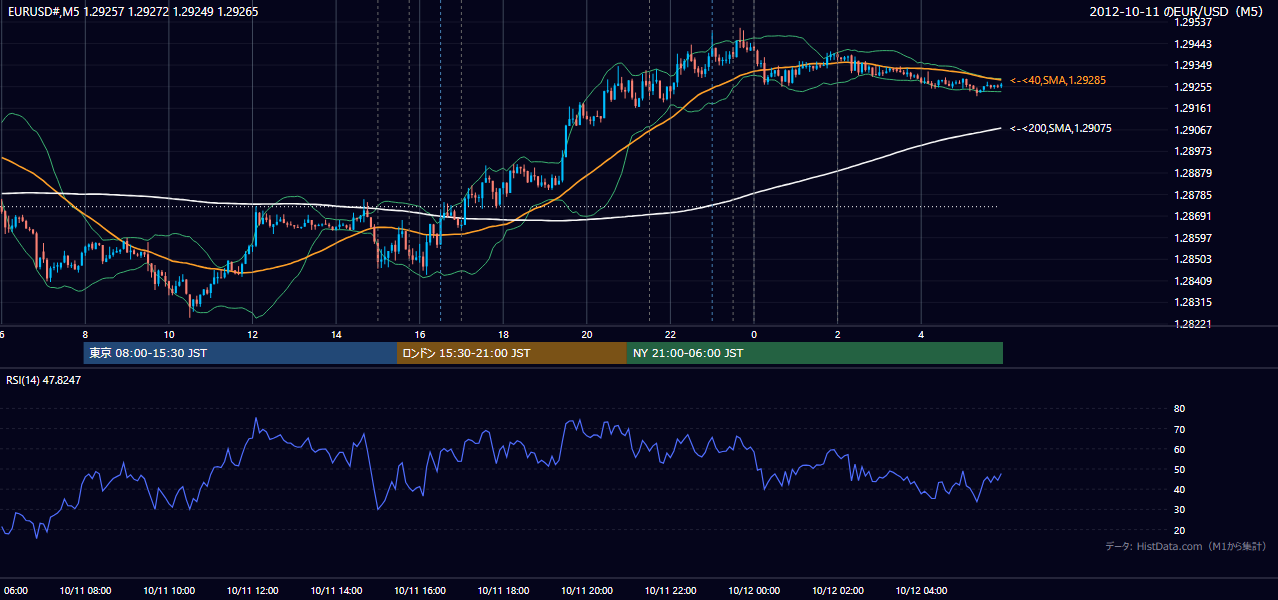Image resolution: width=1278 pixels, height=600 pixels.
Task: Click the 1.28221 price axis label
Action: point(1191,324)
